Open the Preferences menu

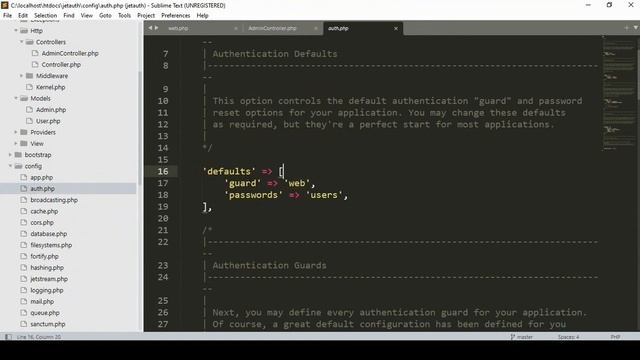176,16
